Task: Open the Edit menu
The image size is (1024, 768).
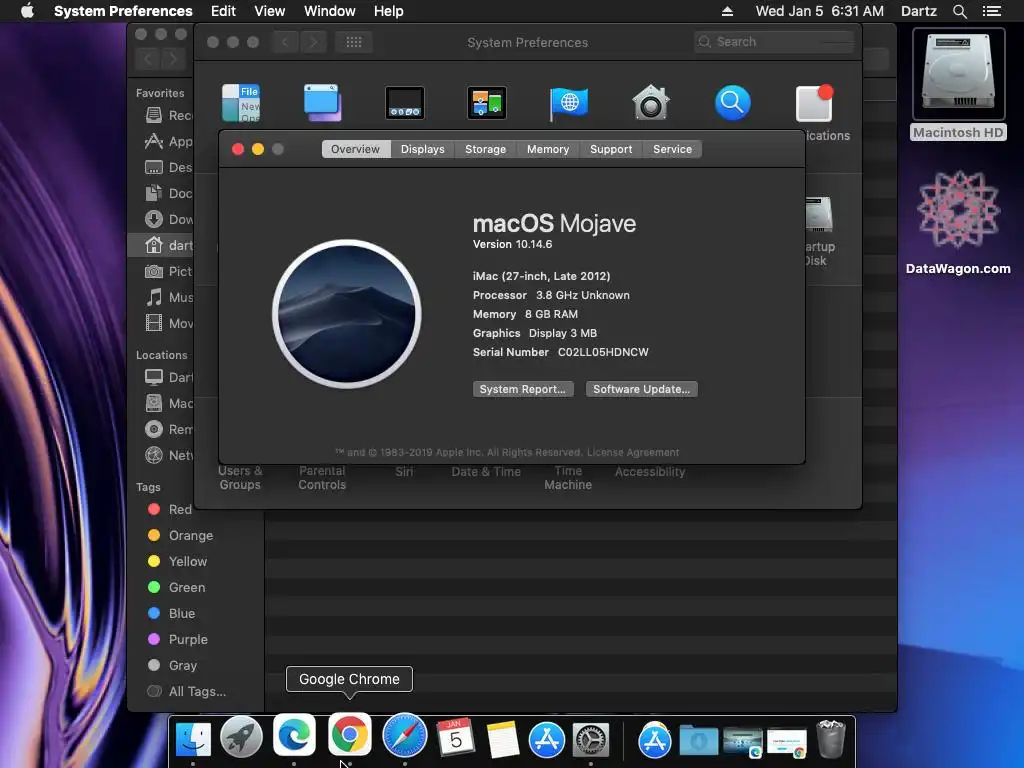Action: [223, 11]
